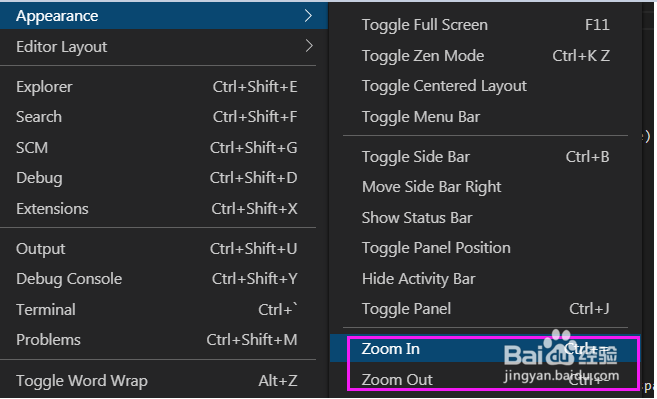Expand the Appearance submenu arrow
Screen dimensions: 657x399
click(x=308, y=16)
